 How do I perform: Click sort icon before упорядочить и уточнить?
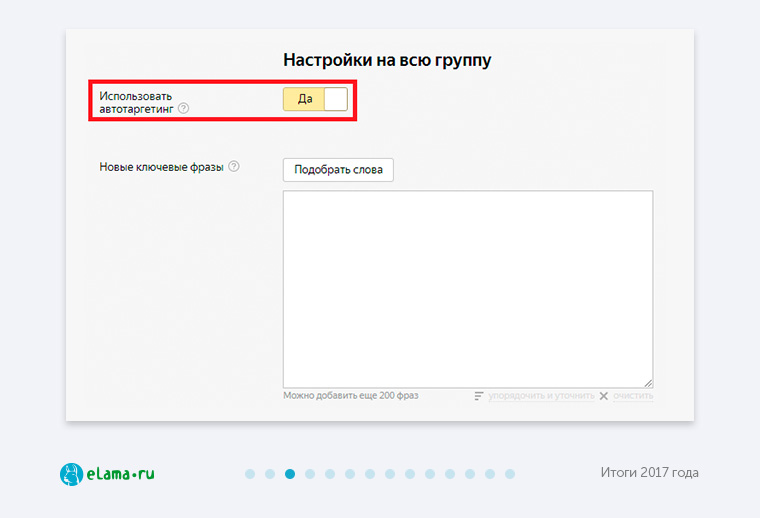(479, 396)
